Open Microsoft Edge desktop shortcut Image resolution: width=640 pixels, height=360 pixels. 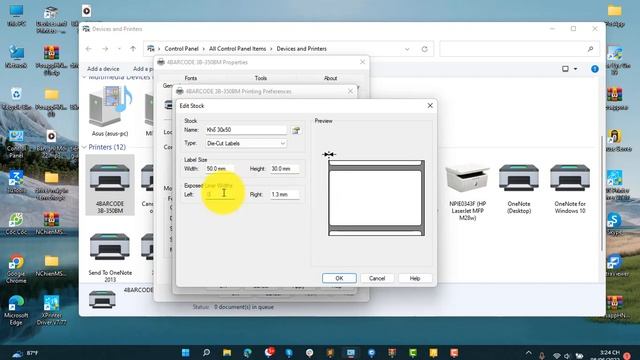[x=16, y=310]
